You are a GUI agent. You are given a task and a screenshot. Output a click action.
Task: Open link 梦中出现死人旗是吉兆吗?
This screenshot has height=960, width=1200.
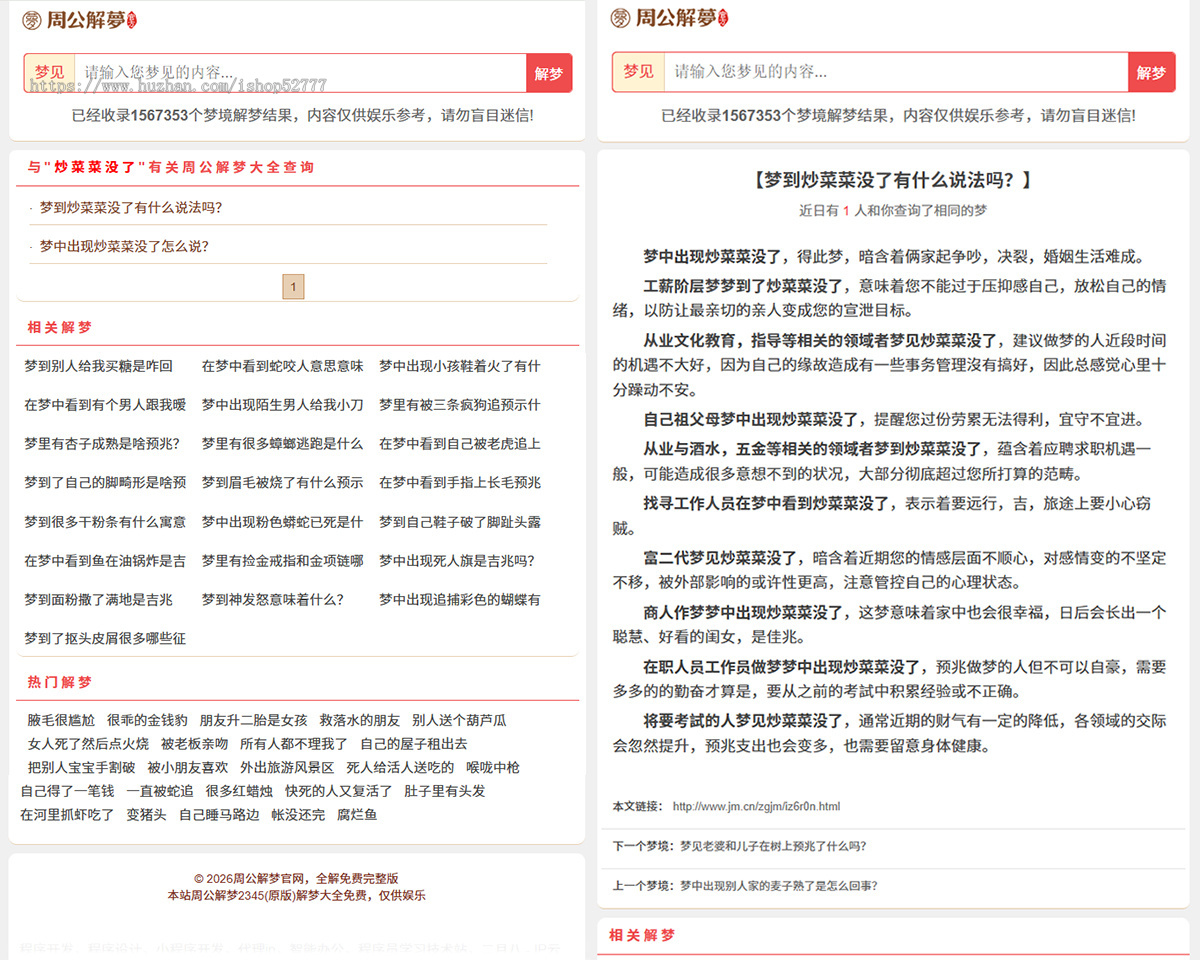pos(456,561)
